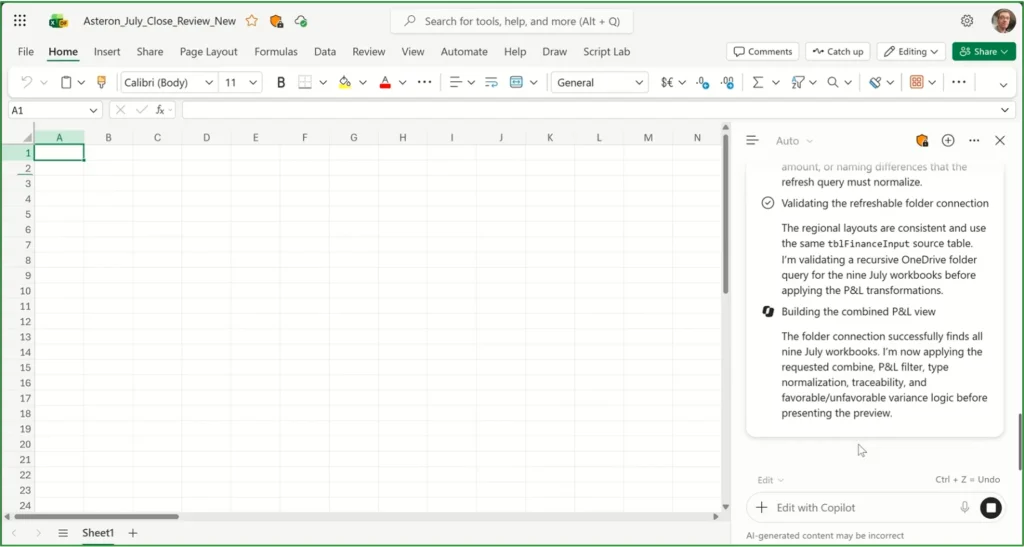
Task: Open the user profile picture
Action: (x=1003, y=21)
